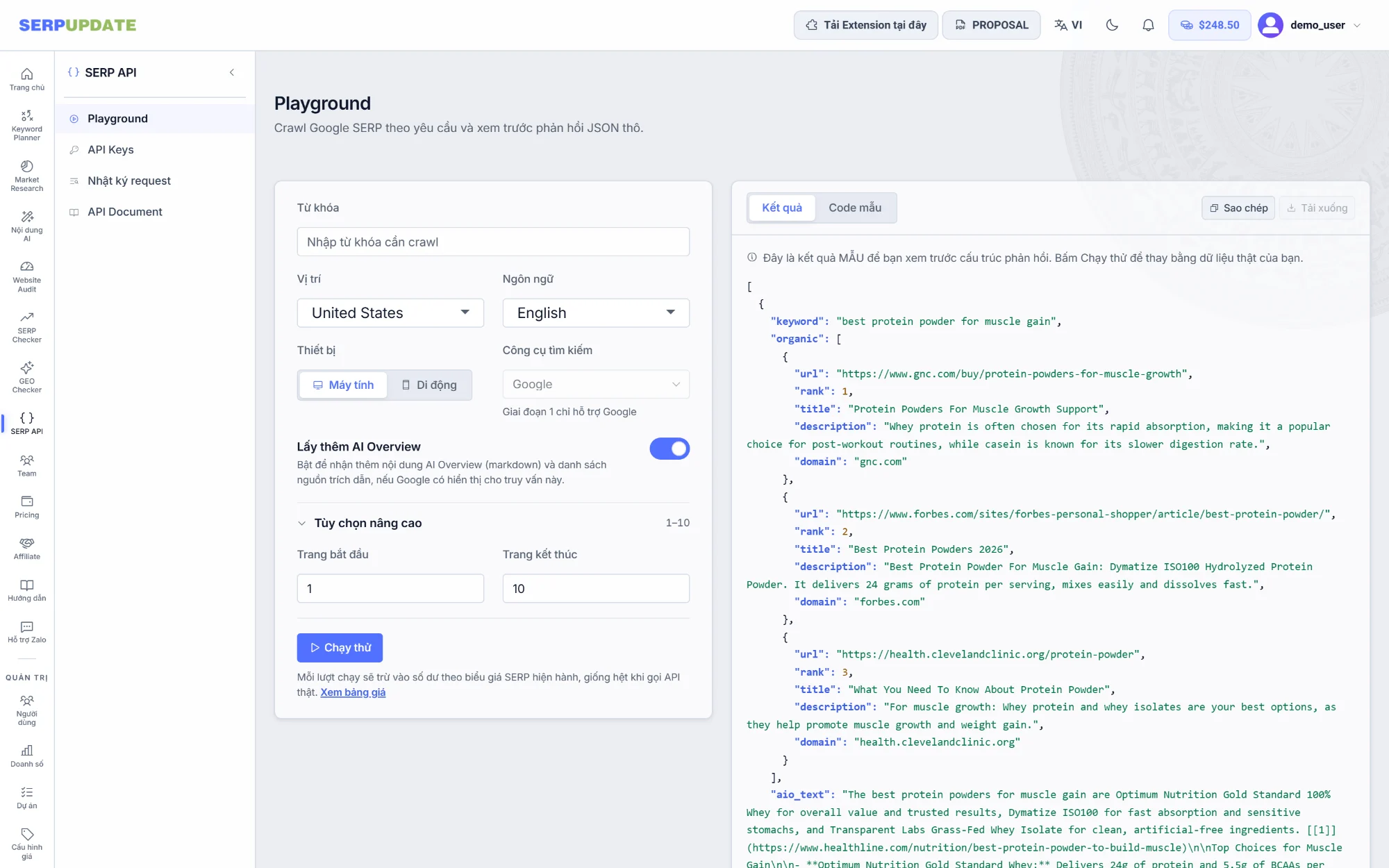Open the GEO Checker sidebar icon
This screenshot has width=1389, height=868.
click(x=27, y=377)
